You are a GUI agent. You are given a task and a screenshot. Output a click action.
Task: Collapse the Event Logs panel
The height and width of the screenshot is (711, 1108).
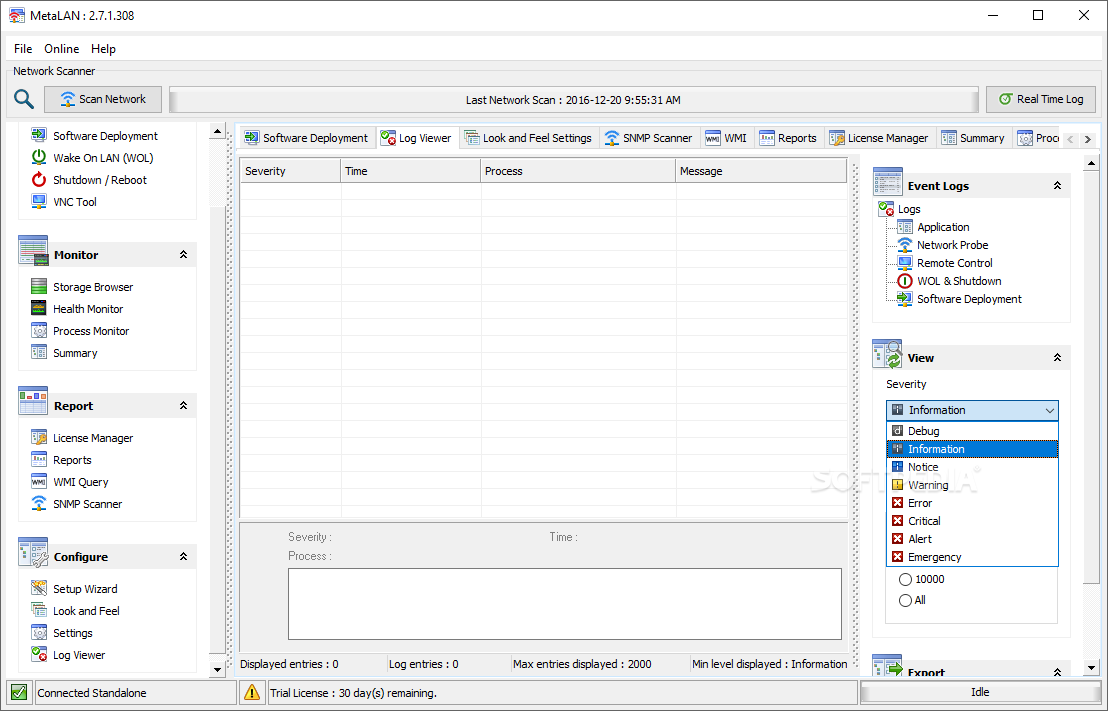point(1057,186)
